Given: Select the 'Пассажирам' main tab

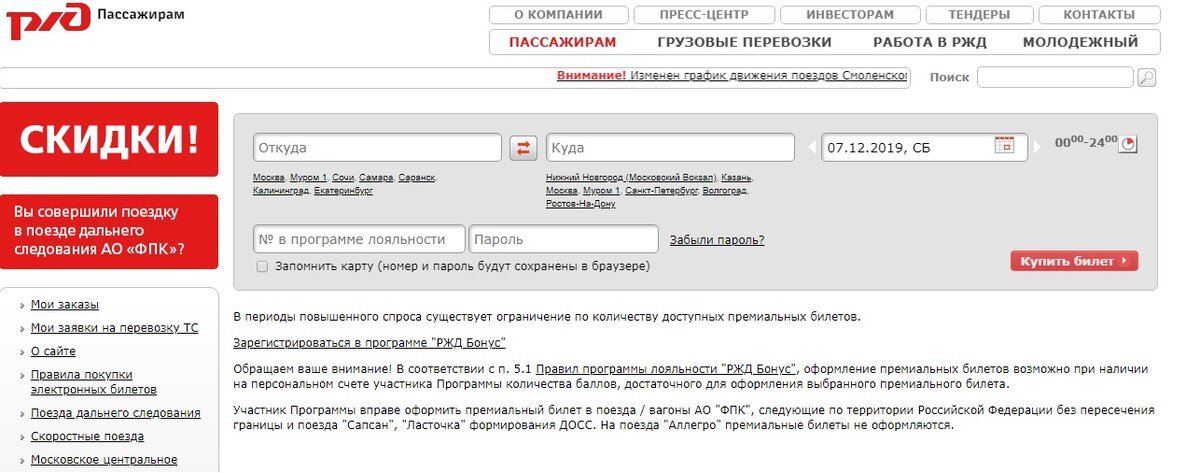Looking at the screenshot, I should (x=562, y=42).
